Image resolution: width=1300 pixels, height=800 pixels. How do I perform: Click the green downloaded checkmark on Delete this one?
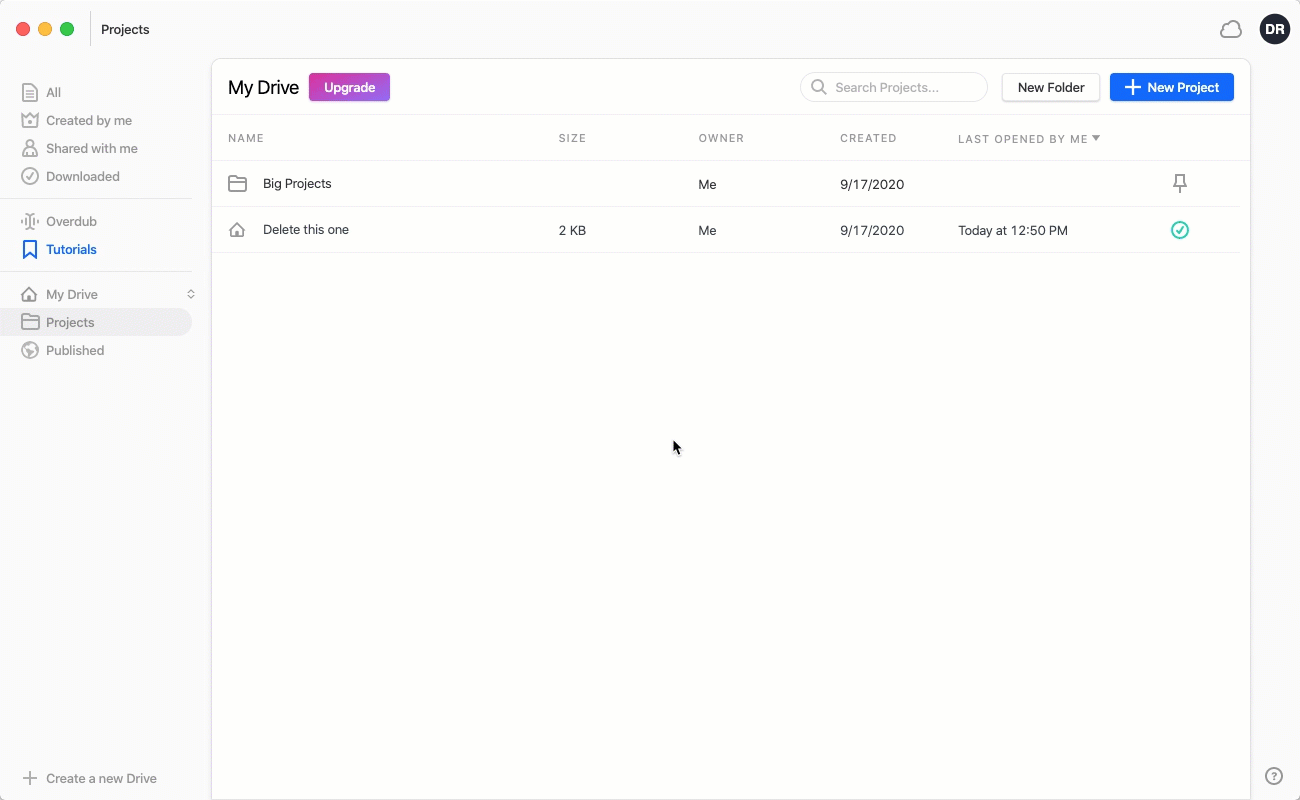pyautogui.click(x=1180, y=230)
